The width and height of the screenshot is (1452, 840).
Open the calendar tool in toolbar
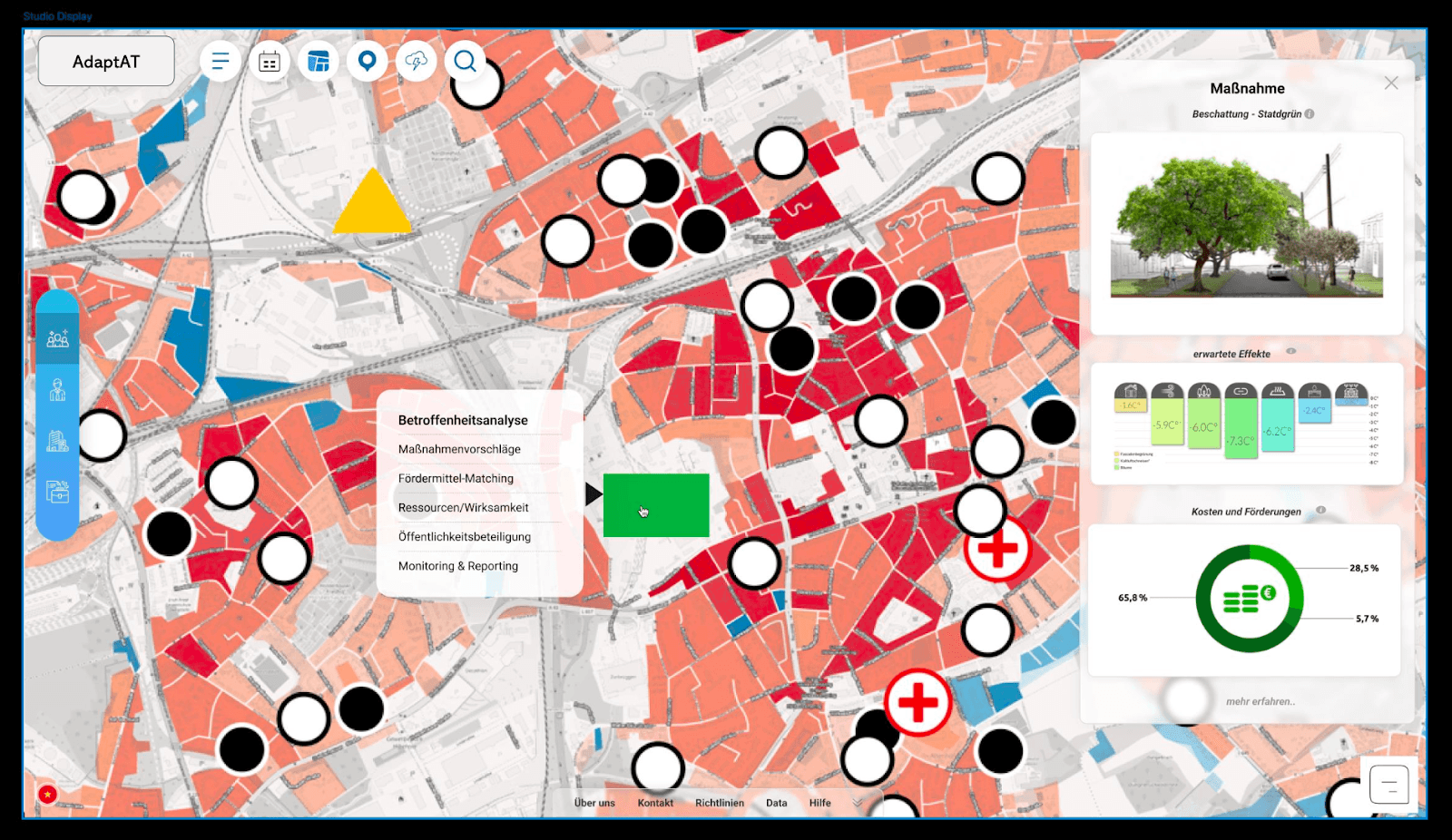(270, 62)
